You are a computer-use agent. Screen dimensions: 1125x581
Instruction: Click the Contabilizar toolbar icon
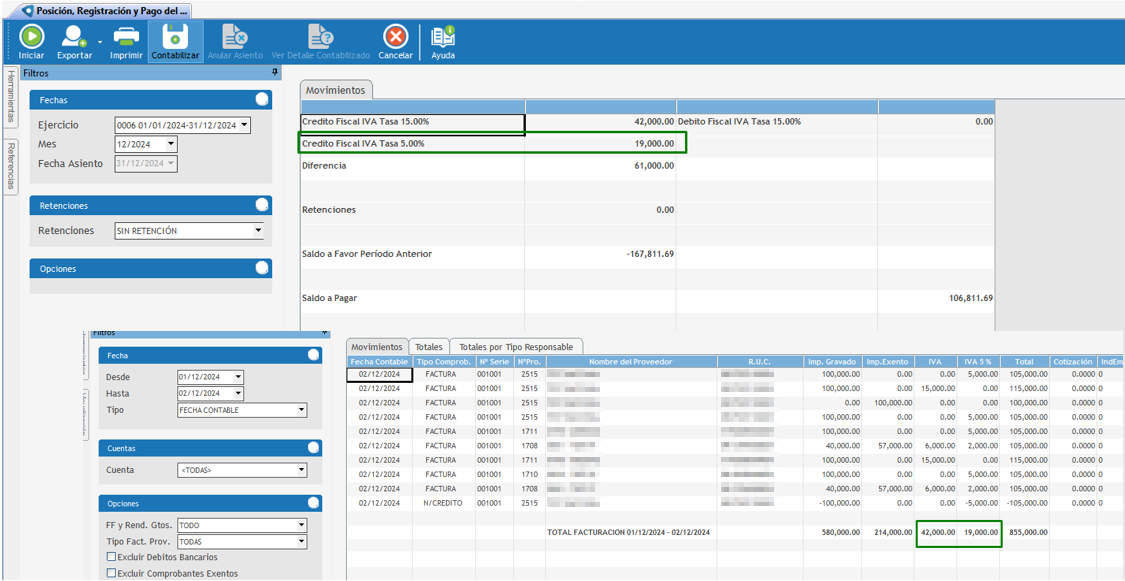point(175,37)
